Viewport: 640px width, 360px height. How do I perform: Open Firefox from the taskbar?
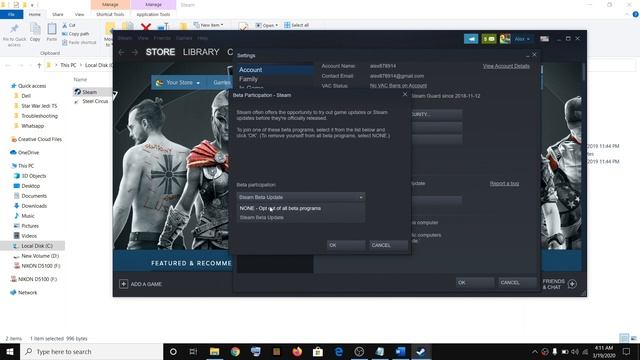point(297,351)
